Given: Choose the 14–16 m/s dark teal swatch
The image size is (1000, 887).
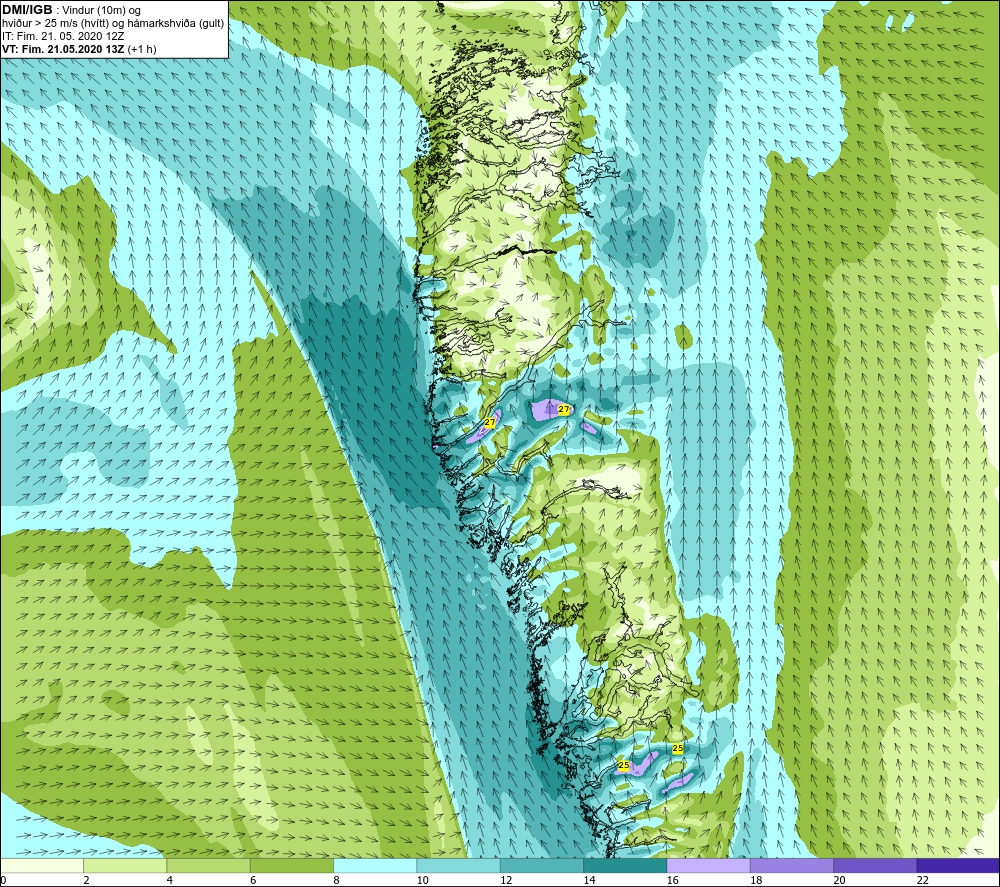Looking at the screenshot, I should (x=625, y=865).
